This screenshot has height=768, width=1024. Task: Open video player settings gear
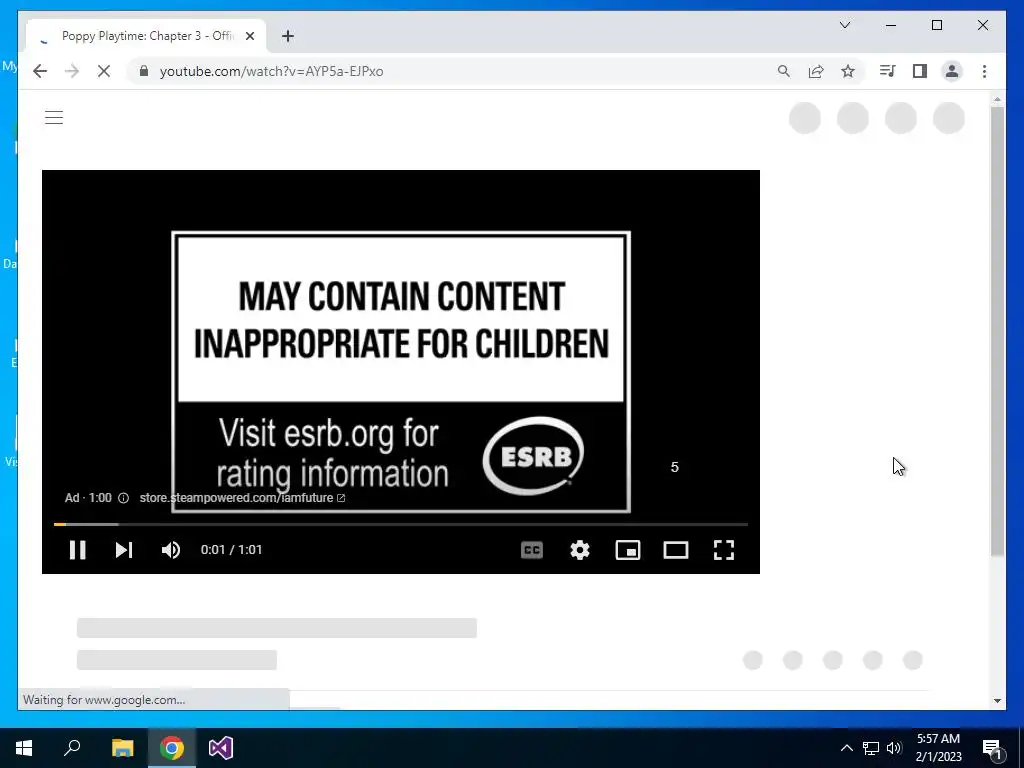click(x=580, y=550)
